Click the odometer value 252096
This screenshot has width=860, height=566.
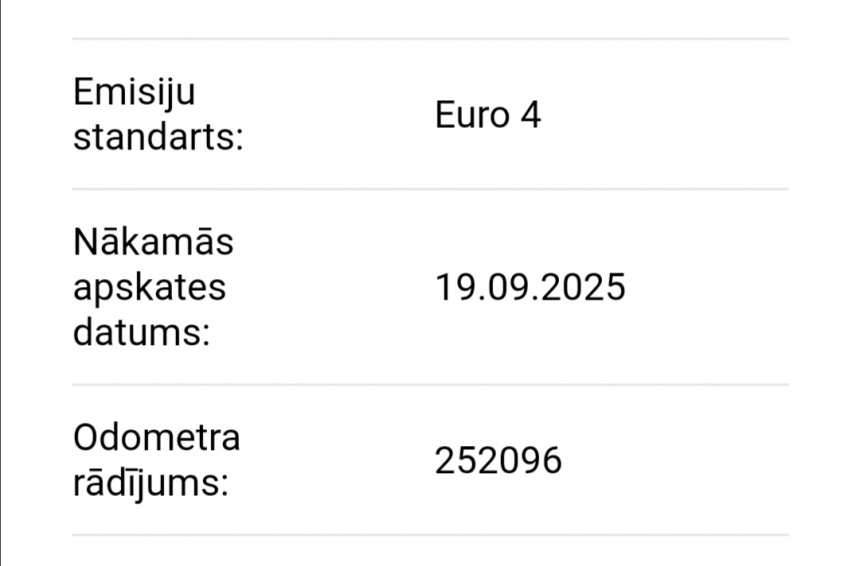pyautogui.click(x=498, y=460)
